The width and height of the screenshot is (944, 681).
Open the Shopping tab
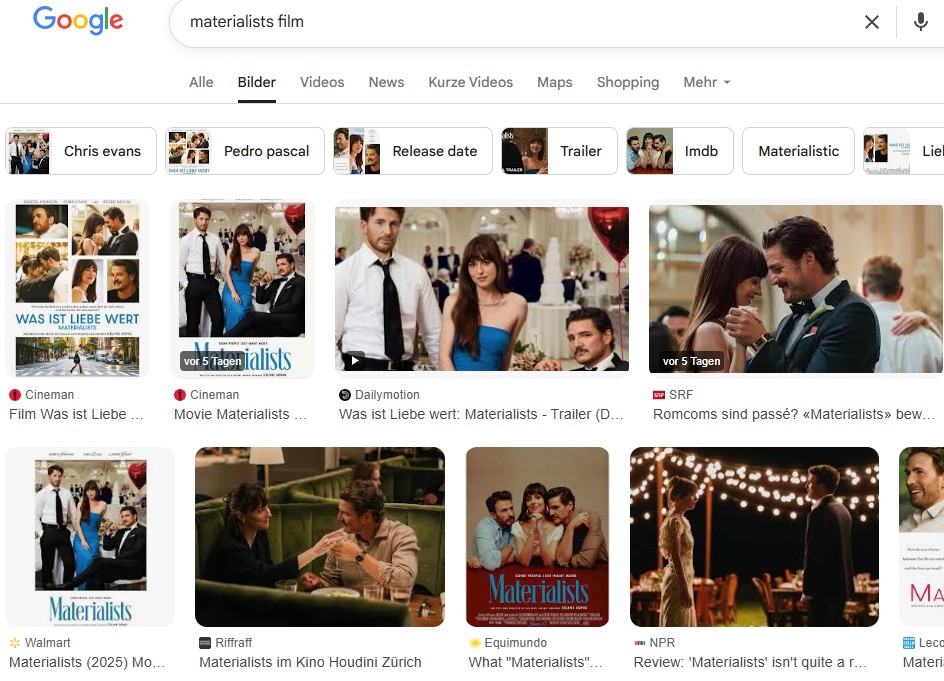(627, 82)
